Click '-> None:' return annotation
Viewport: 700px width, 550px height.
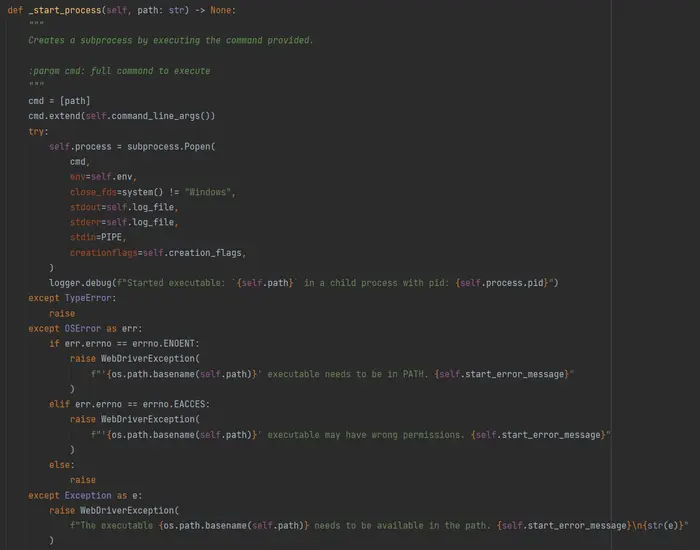tap(215, 10)
